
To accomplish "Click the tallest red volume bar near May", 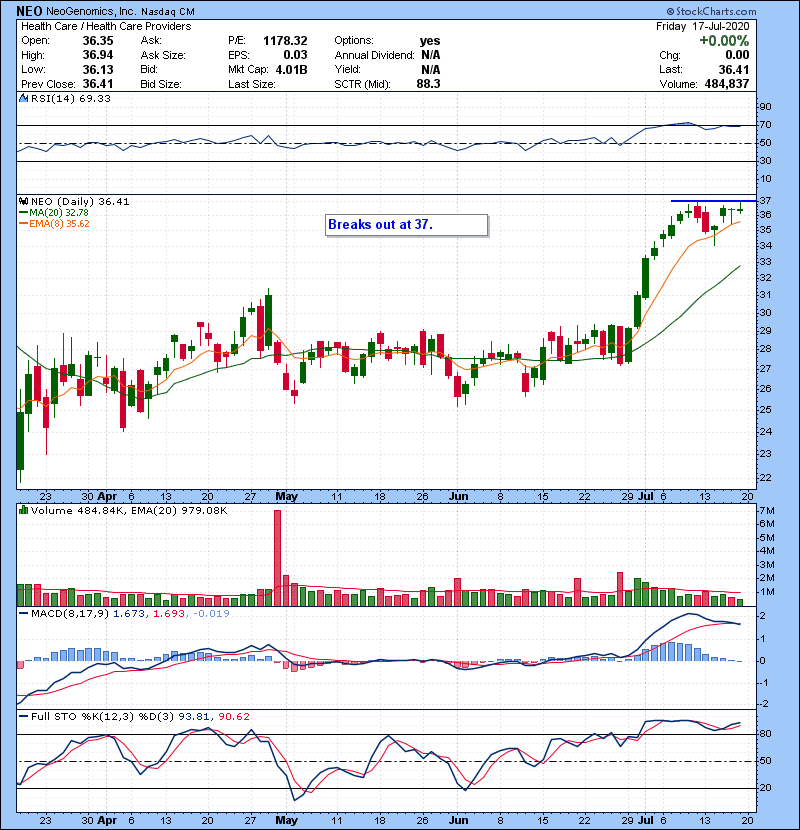I will click(x=277, y=558).
